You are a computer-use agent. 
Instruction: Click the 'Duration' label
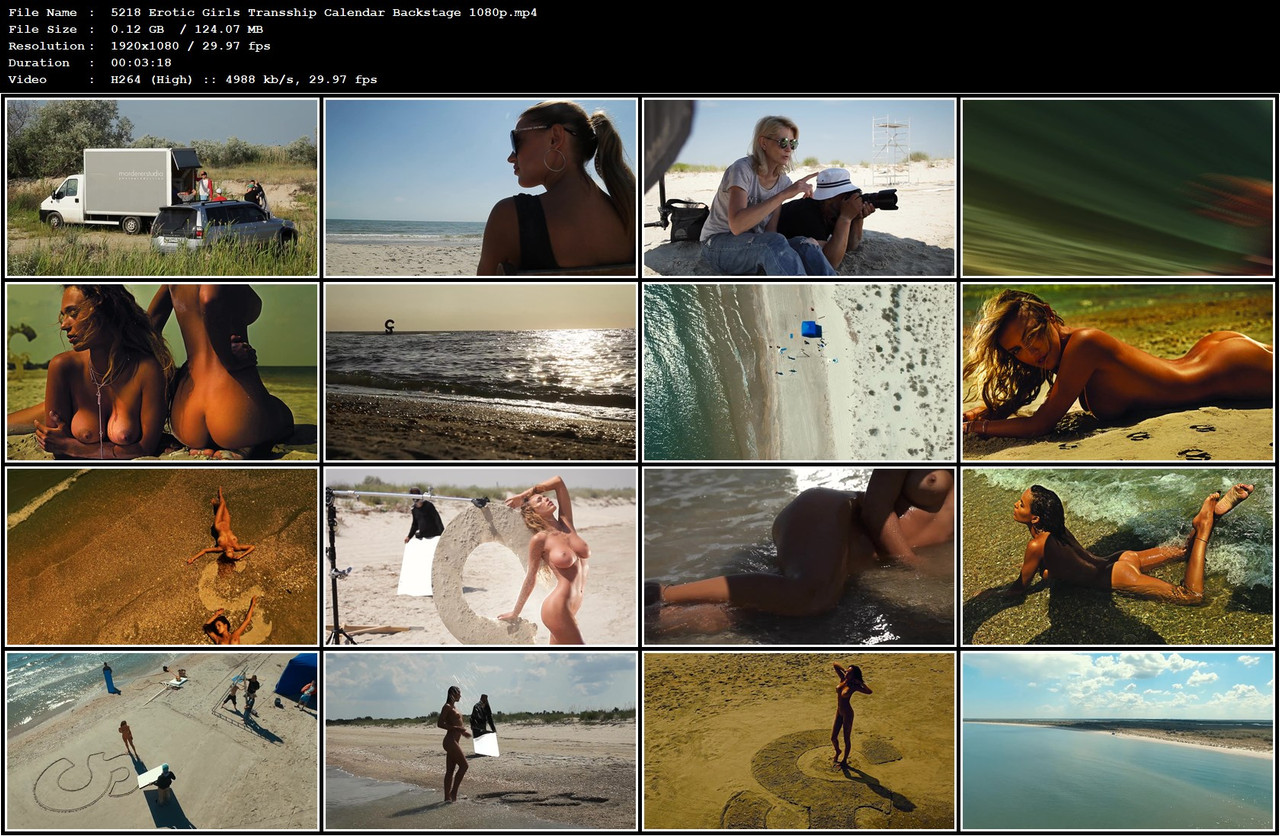[39, 63]
